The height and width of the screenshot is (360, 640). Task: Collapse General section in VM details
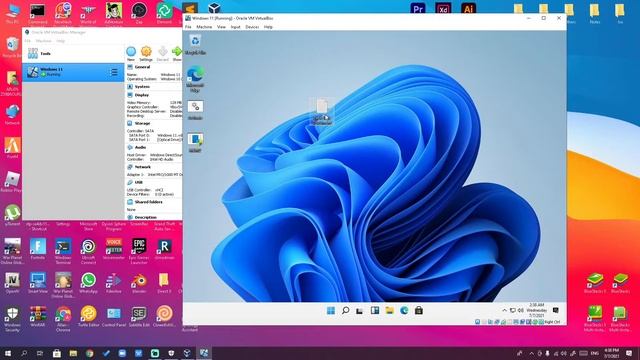pos(142,67)
